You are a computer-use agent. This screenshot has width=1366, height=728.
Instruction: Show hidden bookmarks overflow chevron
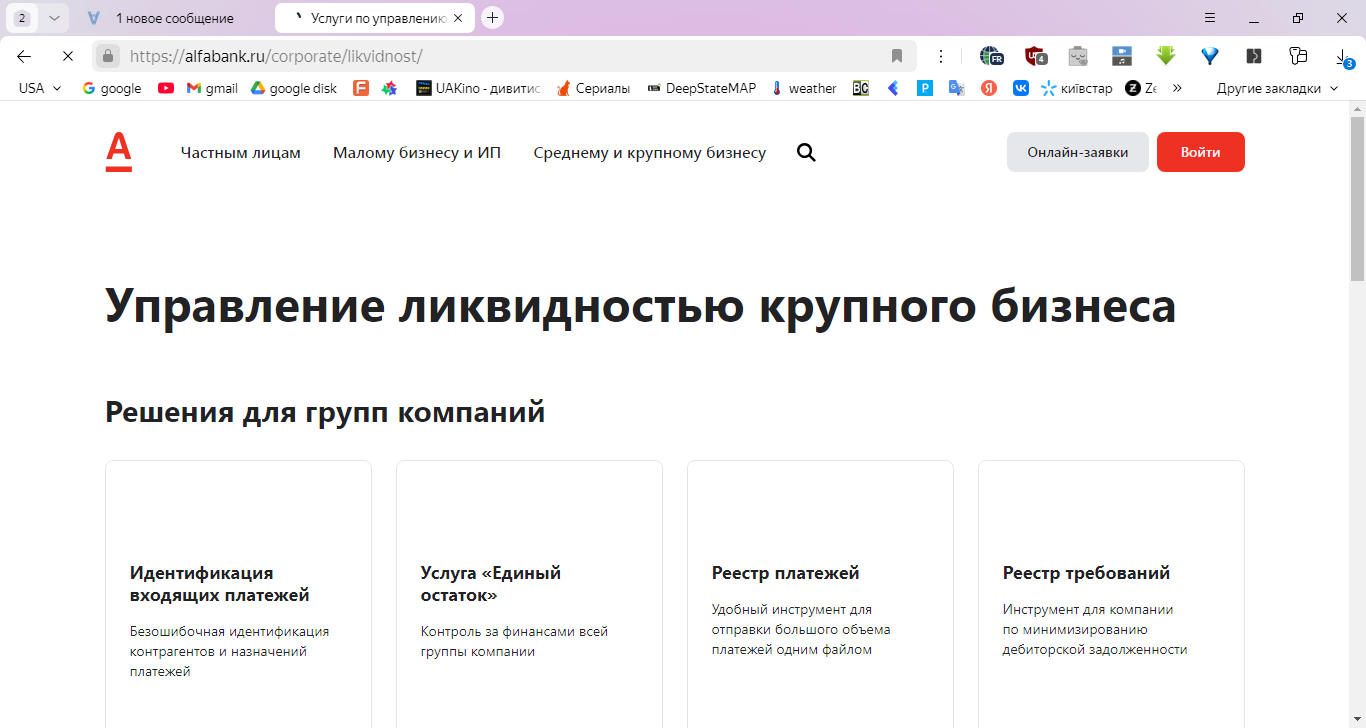(1177, 88)
